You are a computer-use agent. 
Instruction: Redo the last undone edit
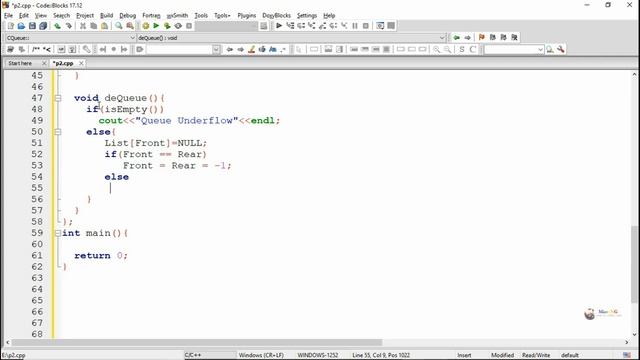(x=69, y=26)
